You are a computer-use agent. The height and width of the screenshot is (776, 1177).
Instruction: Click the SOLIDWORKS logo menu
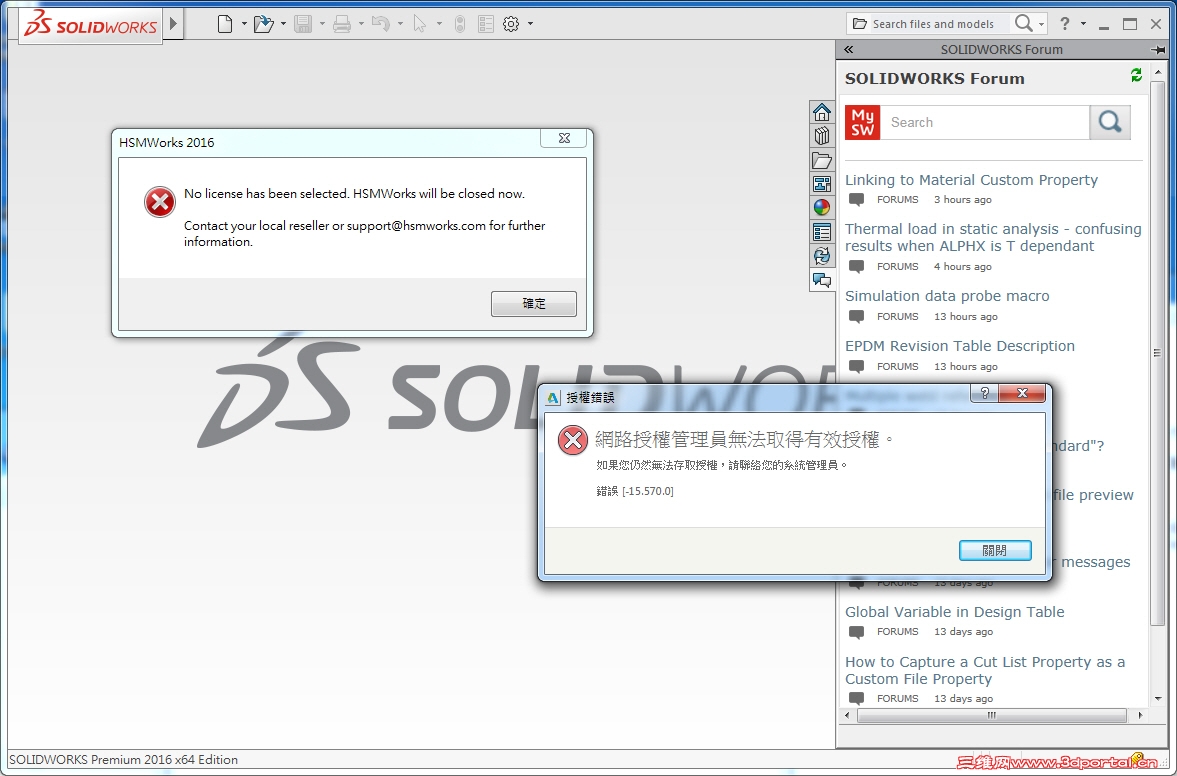coord(91,26)
